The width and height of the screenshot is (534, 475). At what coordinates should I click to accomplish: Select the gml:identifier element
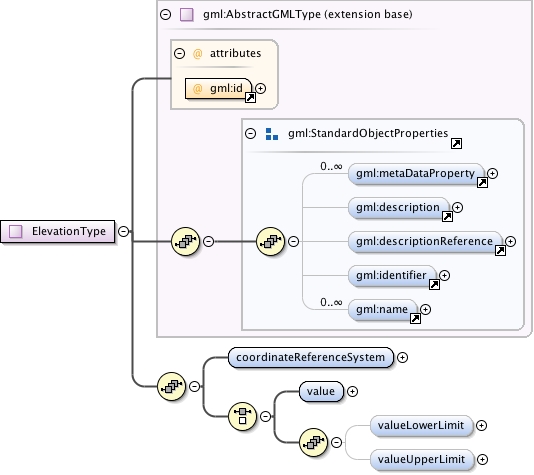tap(392, 275)
